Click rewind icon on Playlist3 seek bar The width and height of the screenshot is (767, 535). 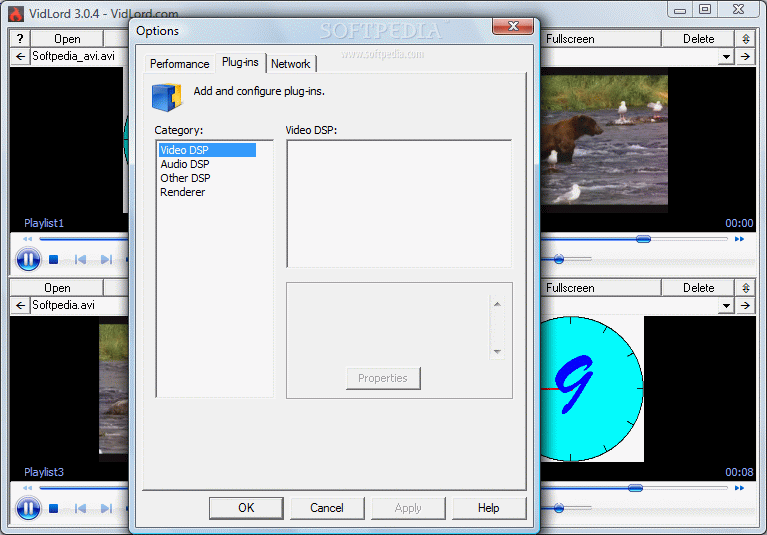(x=27, y=488)
